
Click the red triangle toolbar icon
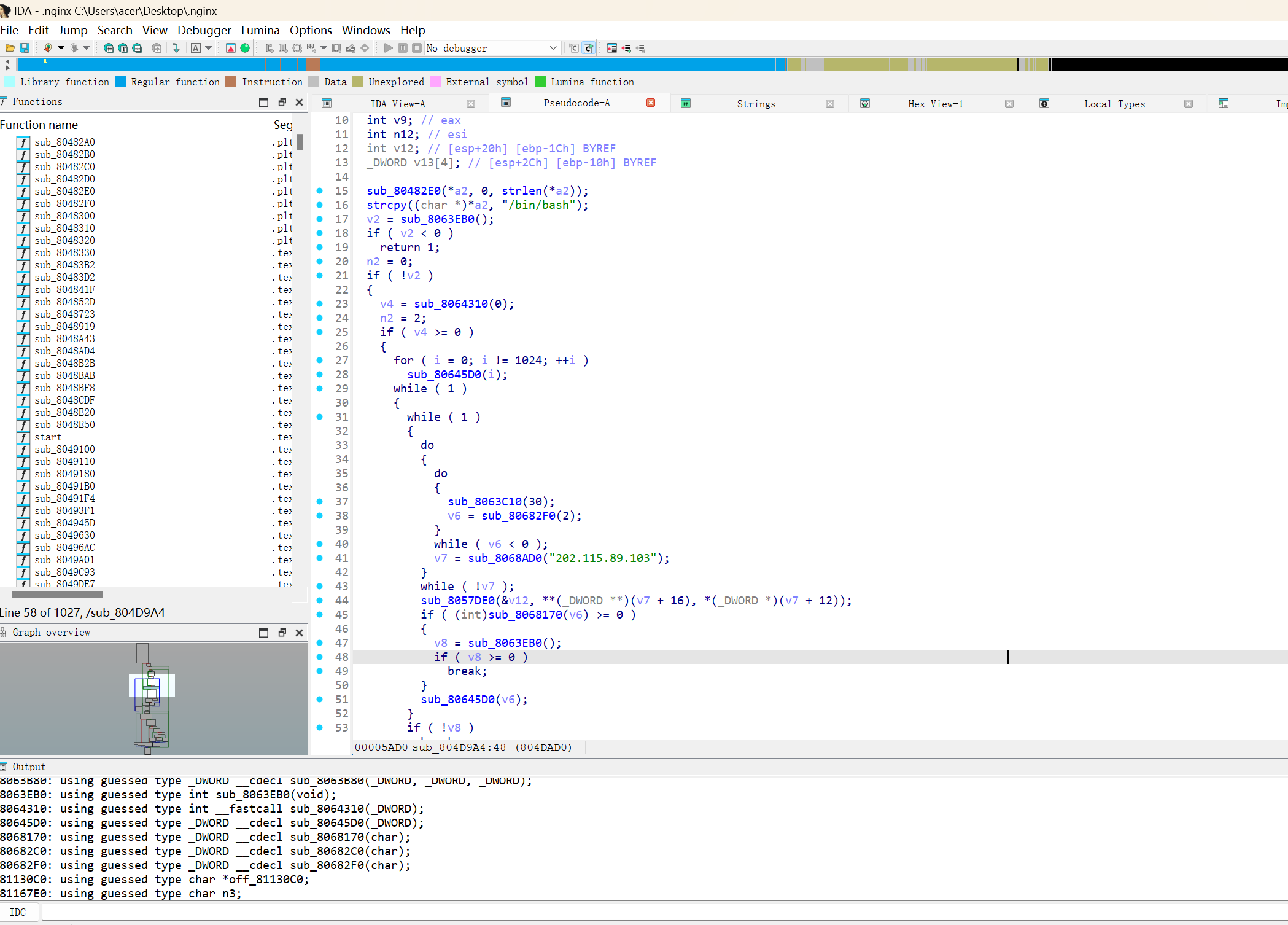231,48
